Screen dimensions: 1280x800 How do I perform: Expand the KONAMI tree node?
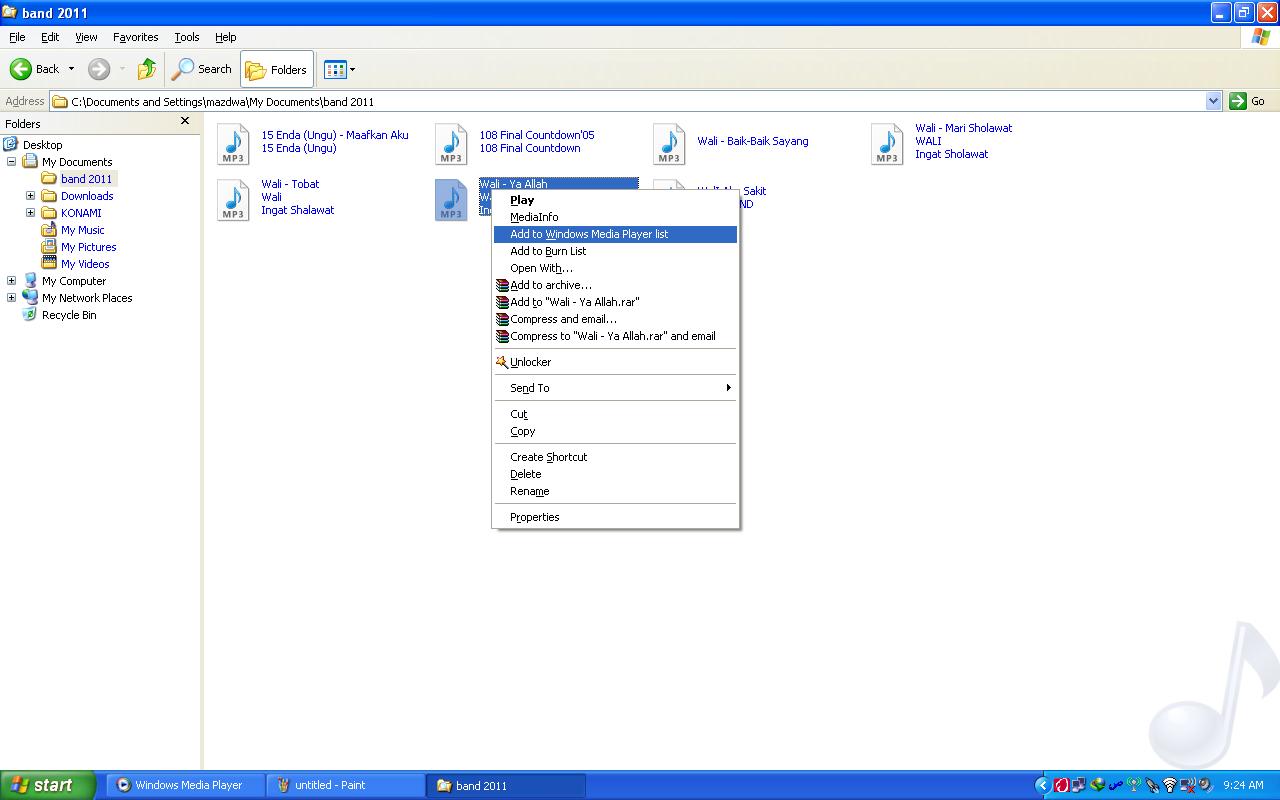click(x=30, y=213)
